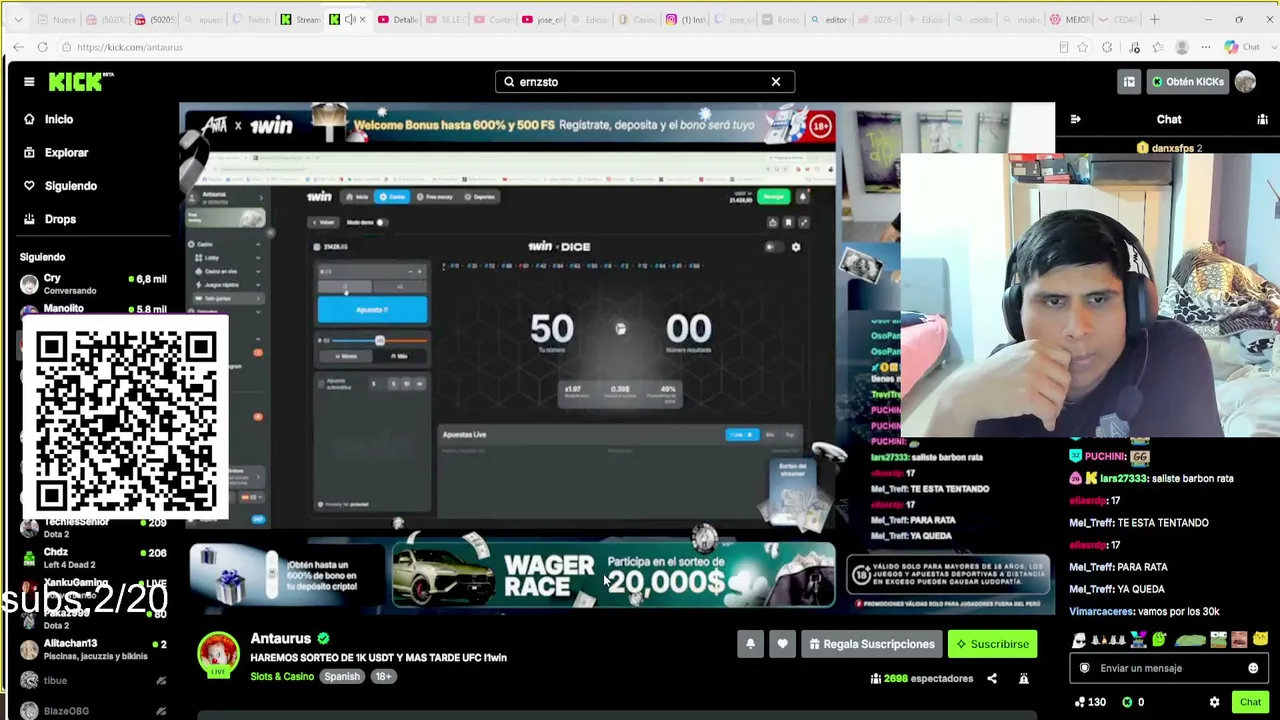Click the Antaurus channel name
Screen dimensions: 1280x720
click(x=280, y=638)
